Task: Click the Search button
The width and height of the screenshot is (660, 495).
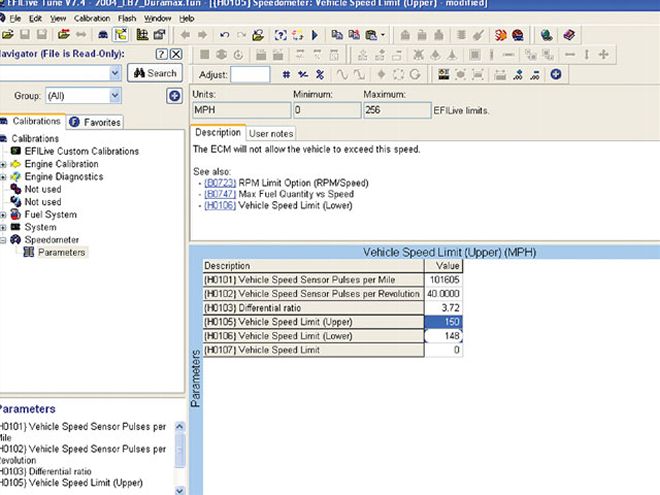Action: [155, 73]
